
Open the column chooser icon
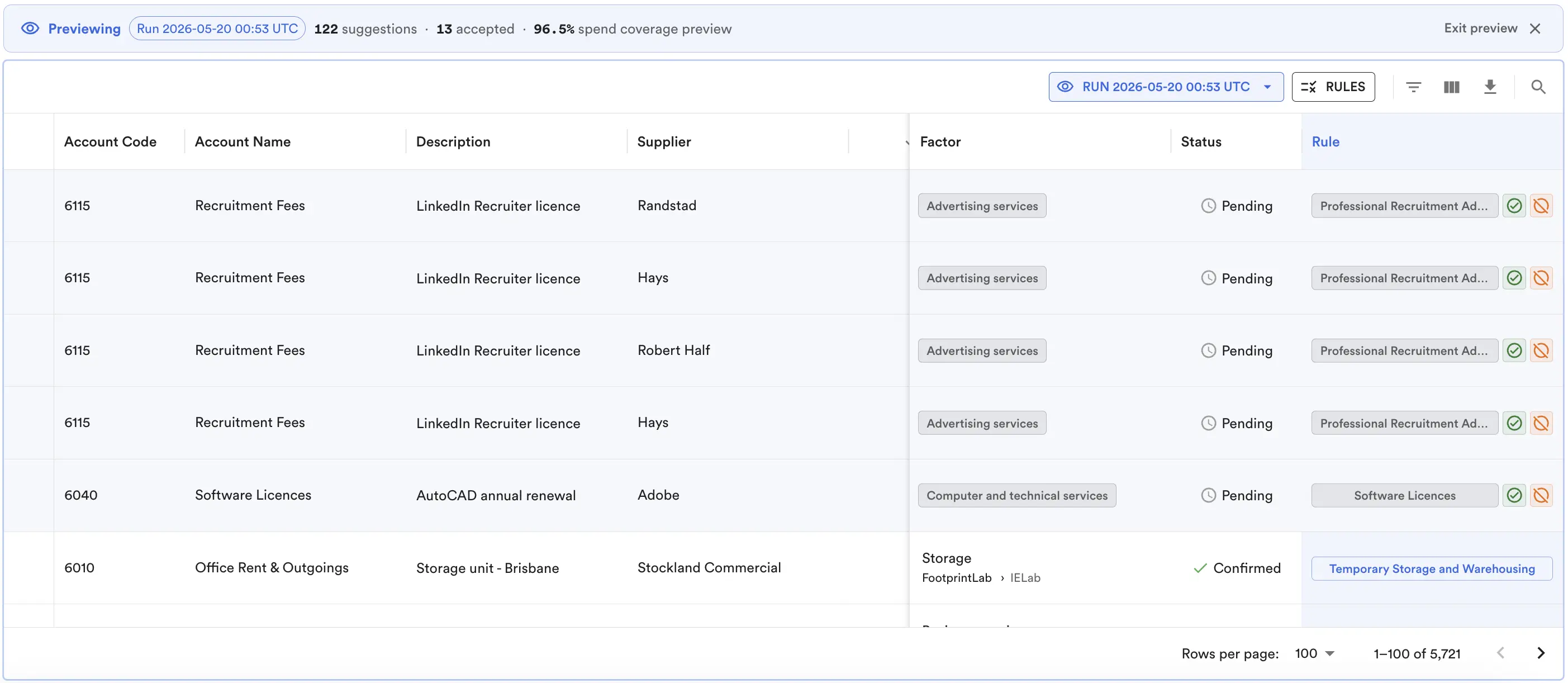point(1451,87)
